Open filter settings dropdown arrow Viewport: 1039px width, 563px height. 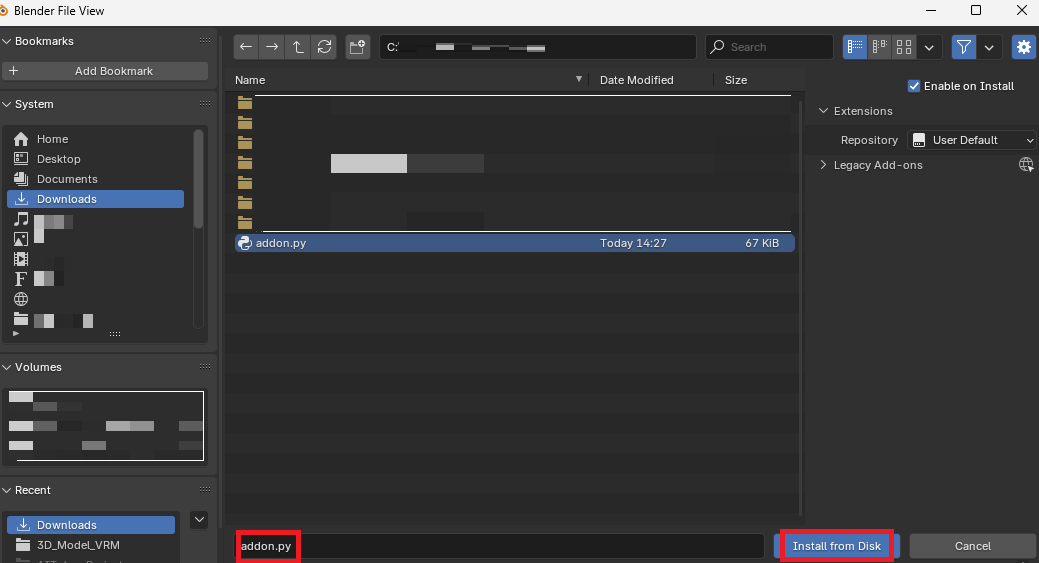(989, 47)
